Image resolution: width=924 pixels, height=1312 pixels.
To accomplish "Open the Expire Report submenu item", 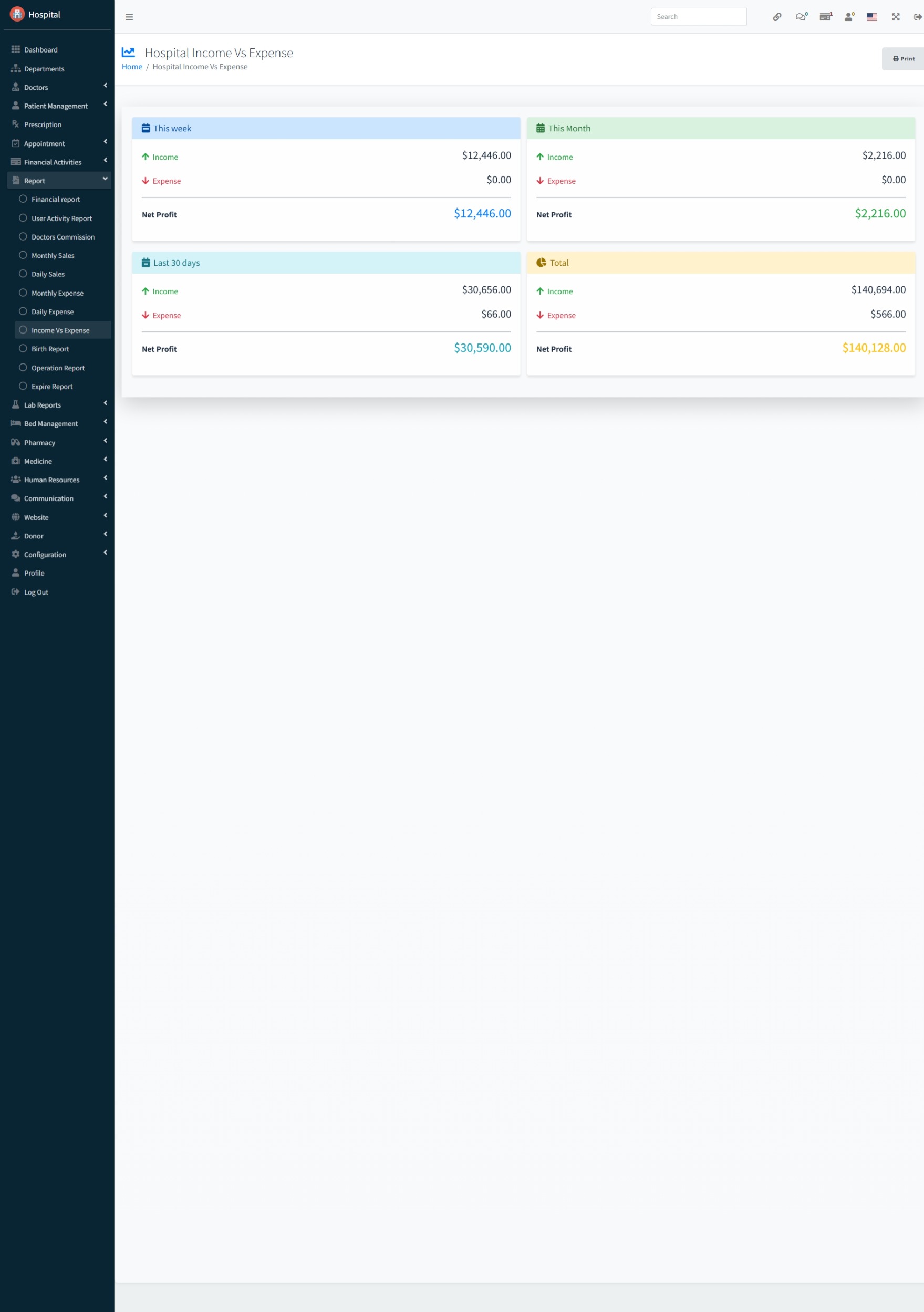I will tap(63, 386).
